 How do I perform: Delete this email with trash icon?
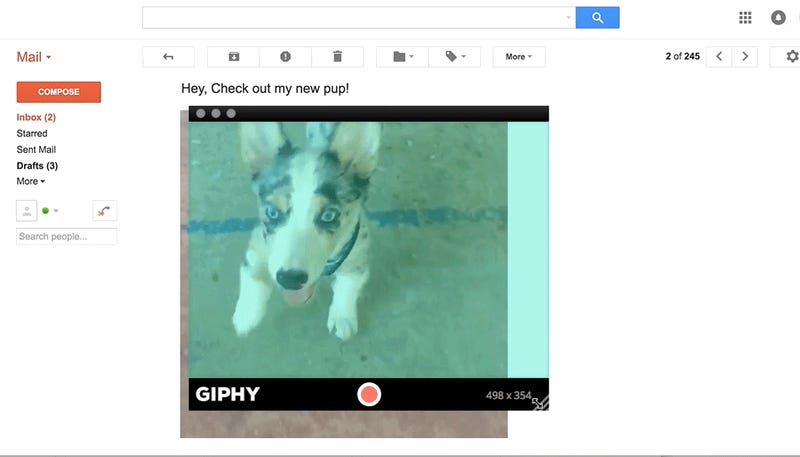pyautogui.click(x=337, y=57)
